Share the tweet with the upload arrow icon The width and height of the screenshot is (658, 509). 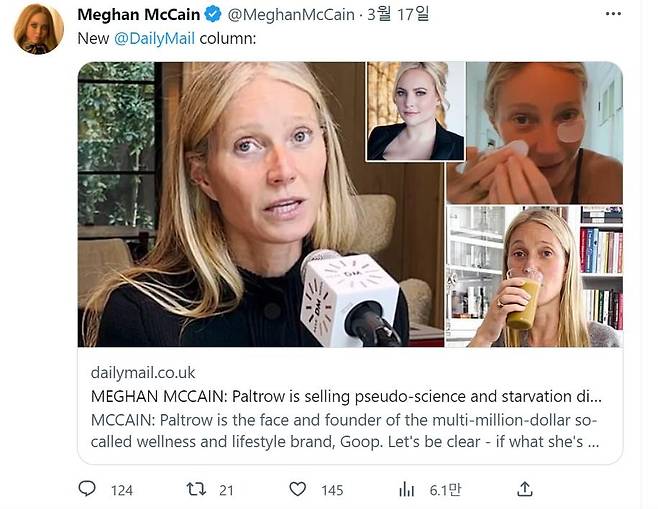point(524,489)
